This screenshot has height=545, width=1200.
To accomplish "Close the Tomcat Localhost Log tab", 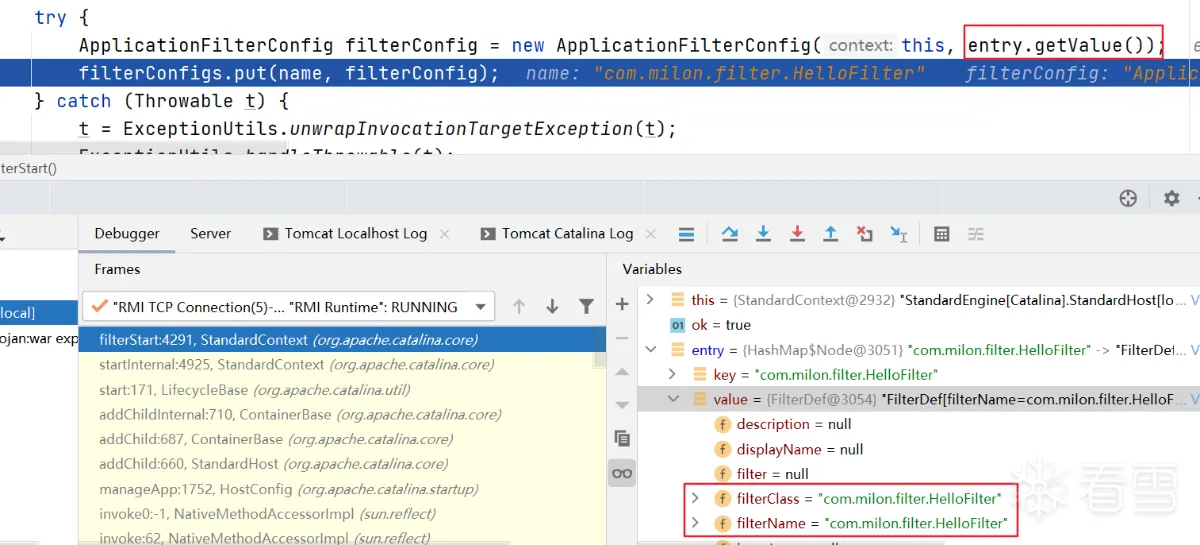I will click(445, 234).
